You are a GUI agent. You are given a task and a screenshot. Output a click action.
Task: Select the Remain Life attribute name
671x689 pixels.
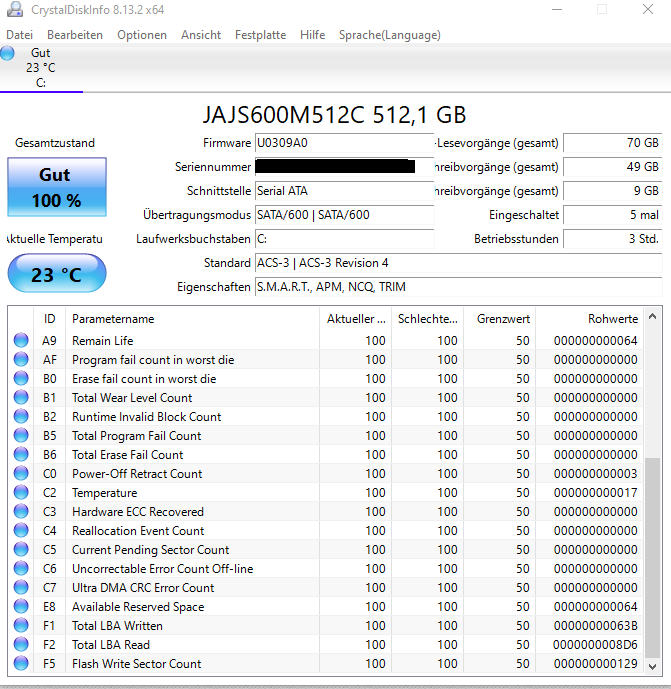coord(102,341)
